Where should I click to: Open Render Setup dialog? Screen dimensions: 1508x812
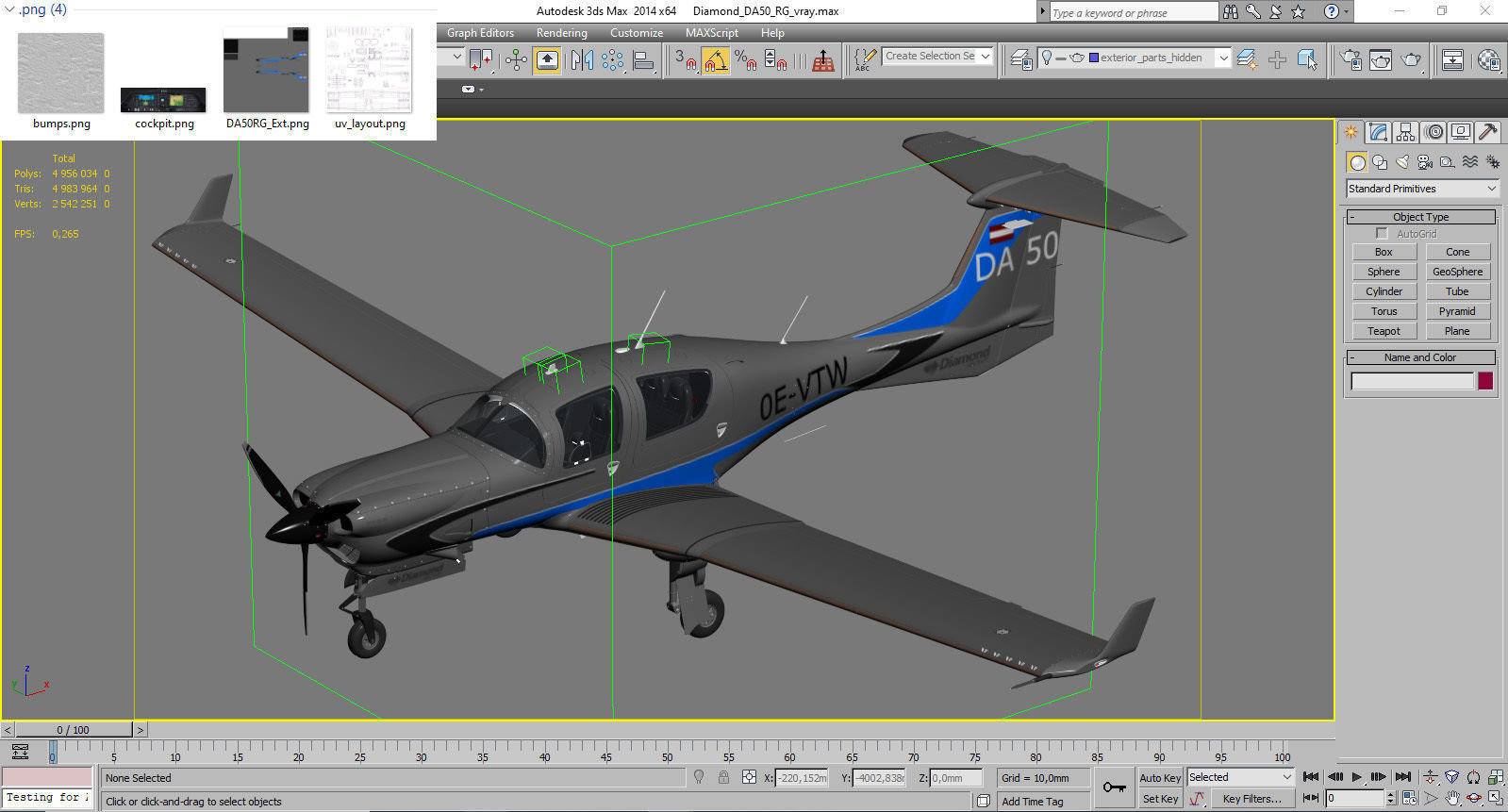(x=1351, y=59)
